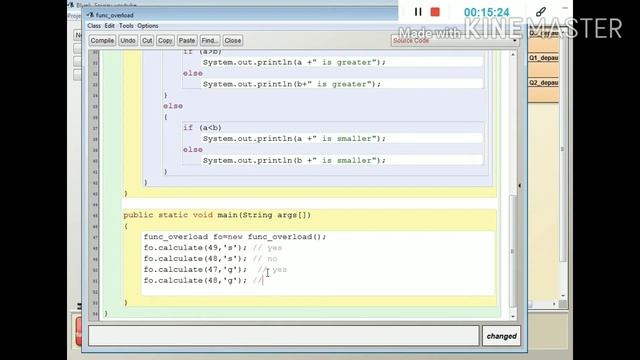Screen dimensions: 640x360
Task: Click the editor vertical scrollbar thumb
Action: pyautogui.click(x=513, y=251)
